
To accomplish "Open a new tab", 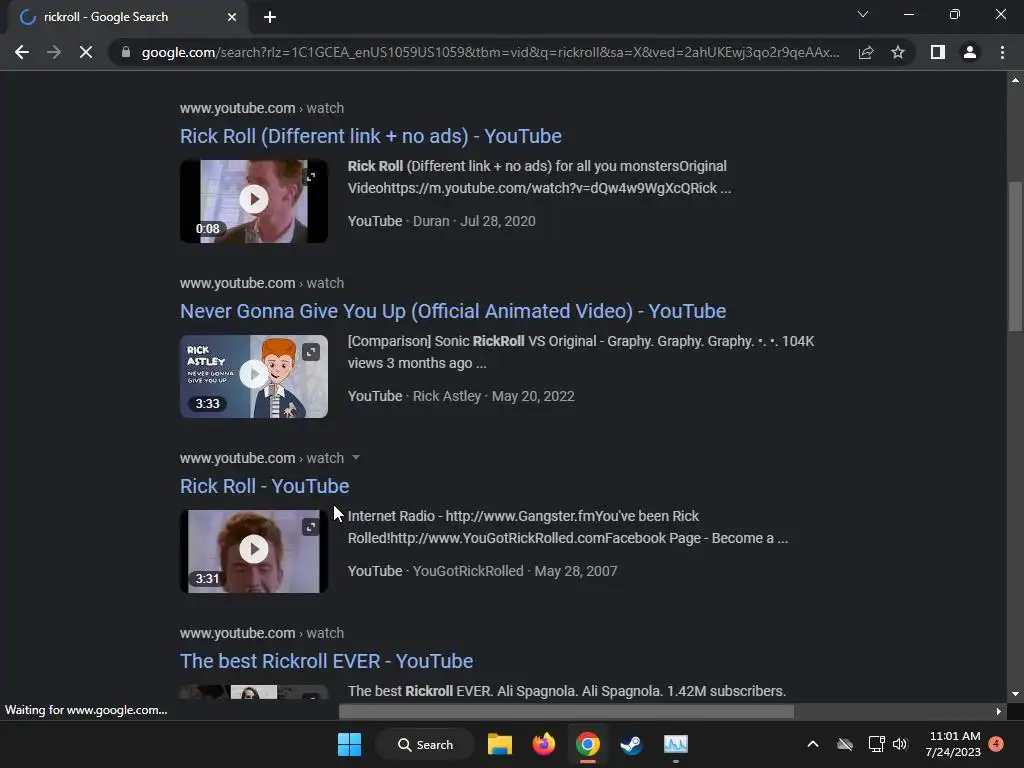I will click(x=270, y=17).
